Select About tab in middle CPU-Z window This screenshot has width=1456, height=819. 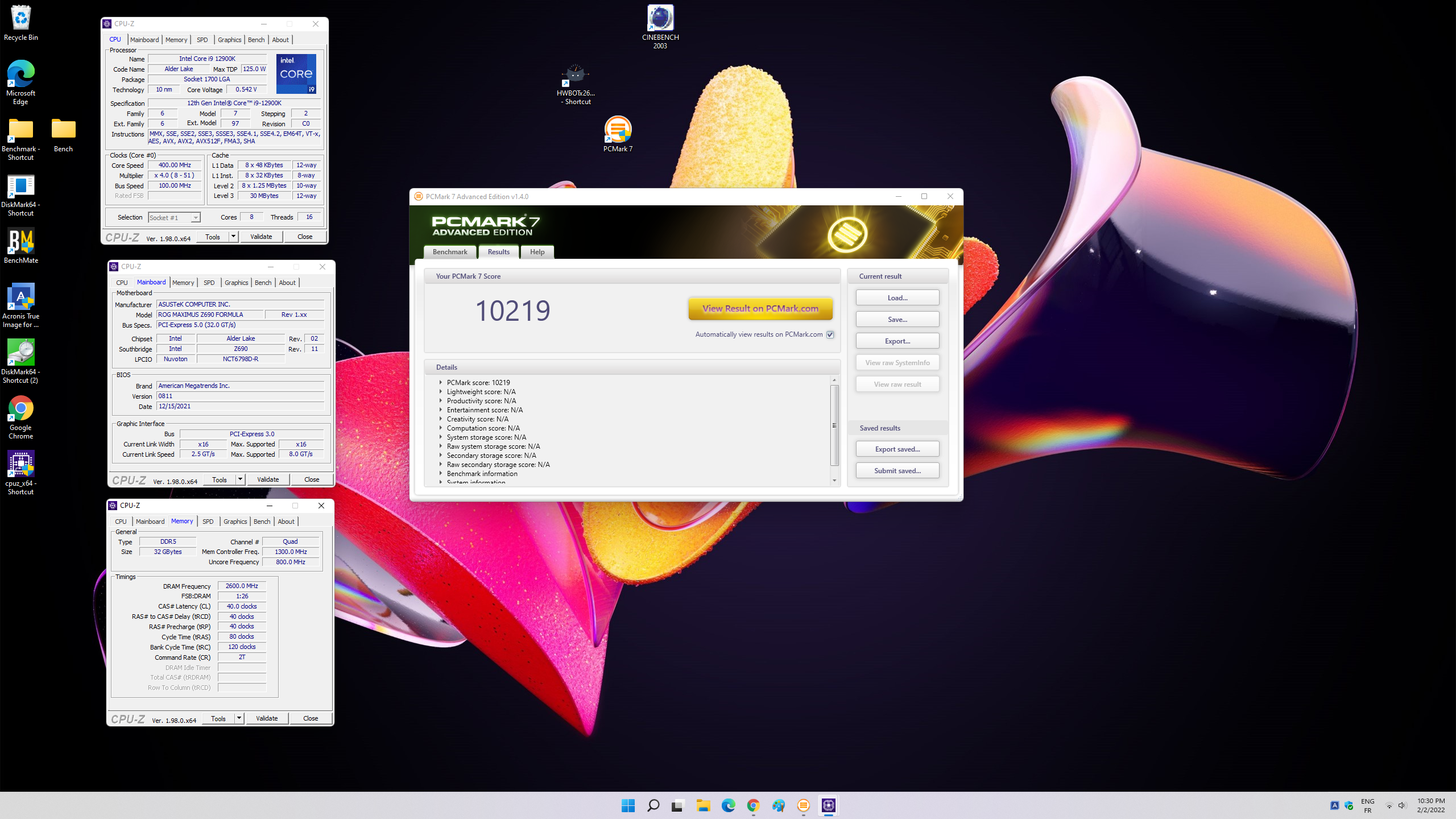click(287, 283)
